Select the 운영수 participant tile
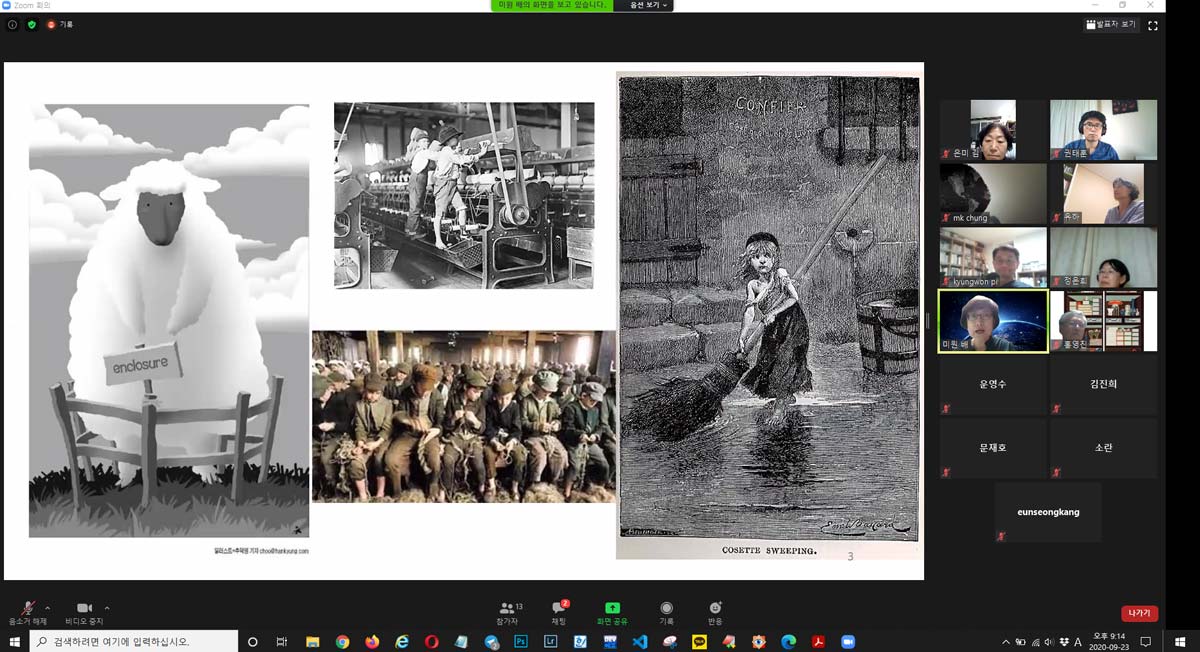 point(992,384)
